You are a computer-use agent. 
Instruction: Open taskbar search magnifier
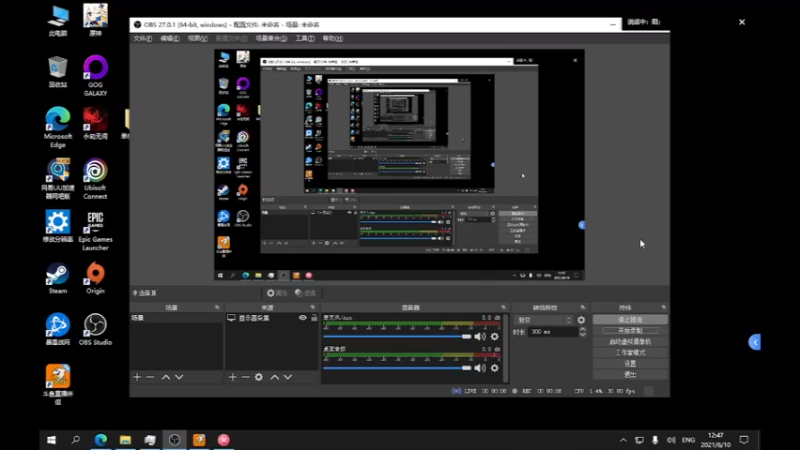tap(76, 440)
